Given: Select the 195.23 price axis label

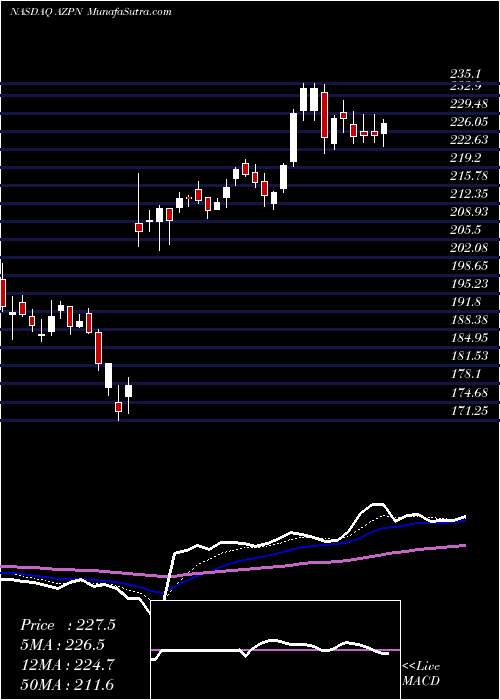Looking at the screenshot, I should pos(468,284).
